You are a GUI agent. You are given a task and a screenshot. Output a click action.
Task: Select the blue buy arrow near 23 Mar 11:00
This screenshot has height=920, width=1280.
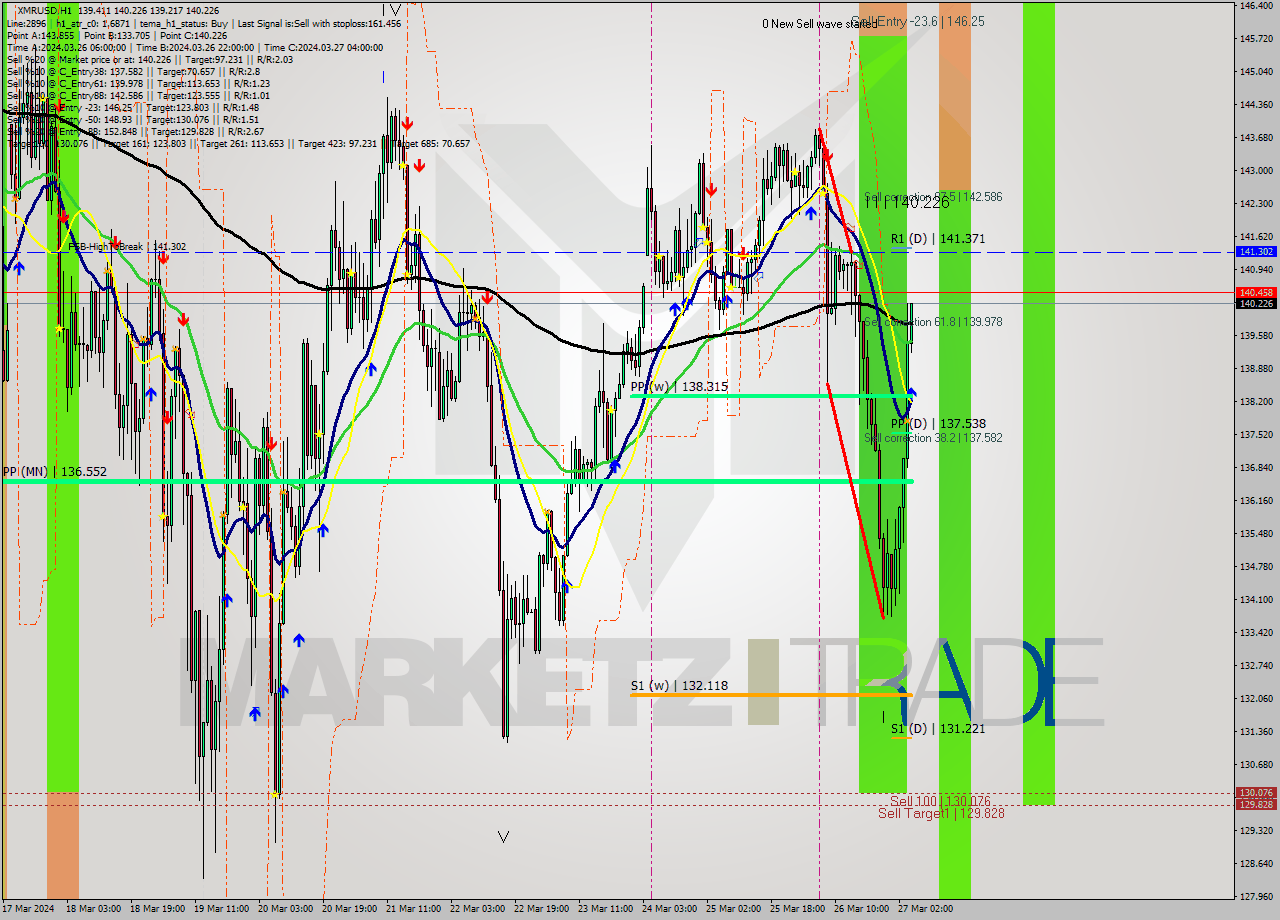click(x=615, y=464)
